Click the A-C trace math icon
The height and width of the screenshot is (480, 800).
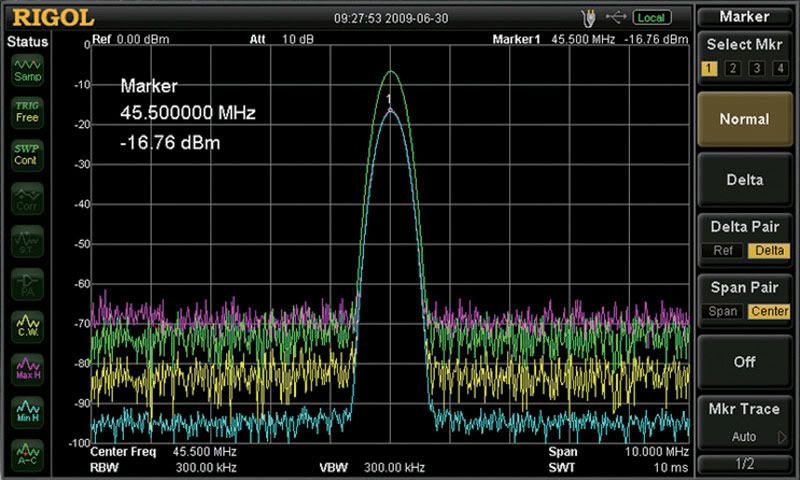click(28, 455)
